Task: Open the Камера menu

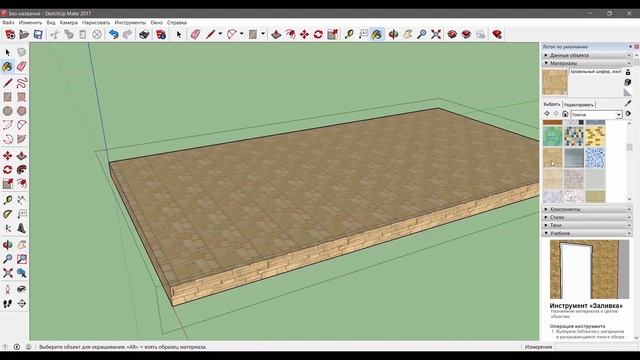Action: (x=69, y=22)
